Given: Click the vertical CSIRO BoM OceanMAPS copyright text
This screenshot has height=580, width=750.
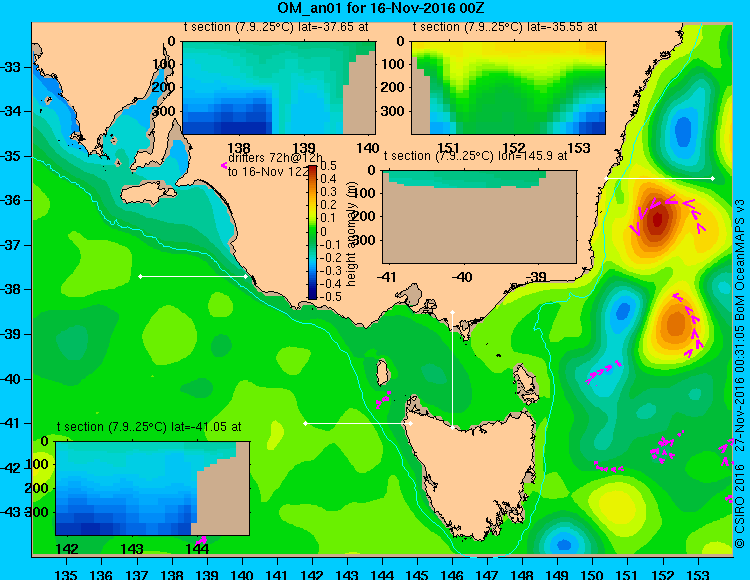Looking at the screenshot, I should [x=739, y=373].
